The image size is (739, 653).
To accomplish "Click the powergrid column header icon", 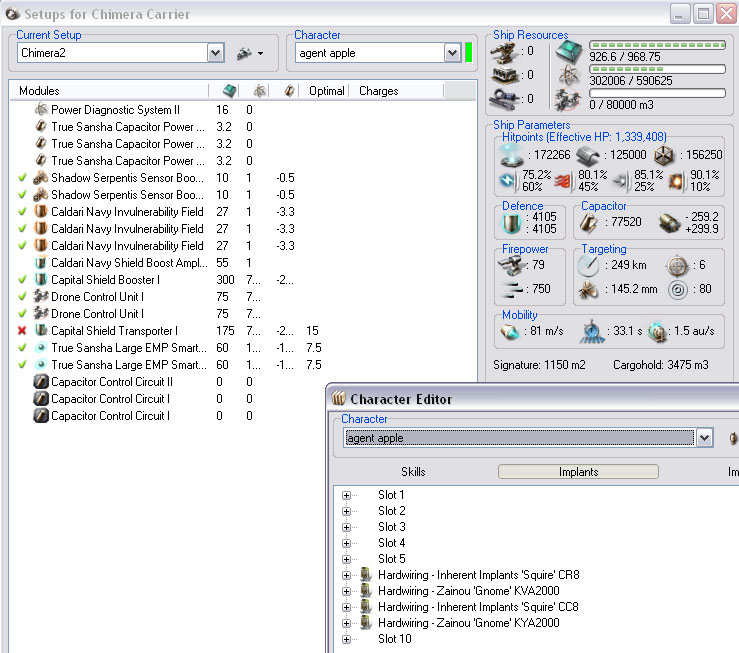I will (x=260, y=90).
